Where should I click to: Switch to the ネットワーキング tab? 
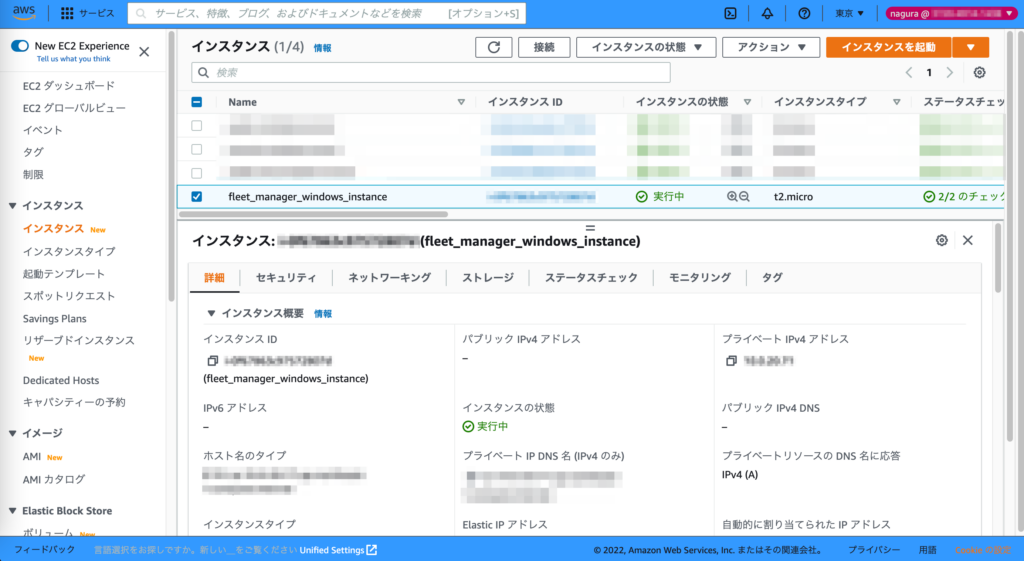pos(389,278)
